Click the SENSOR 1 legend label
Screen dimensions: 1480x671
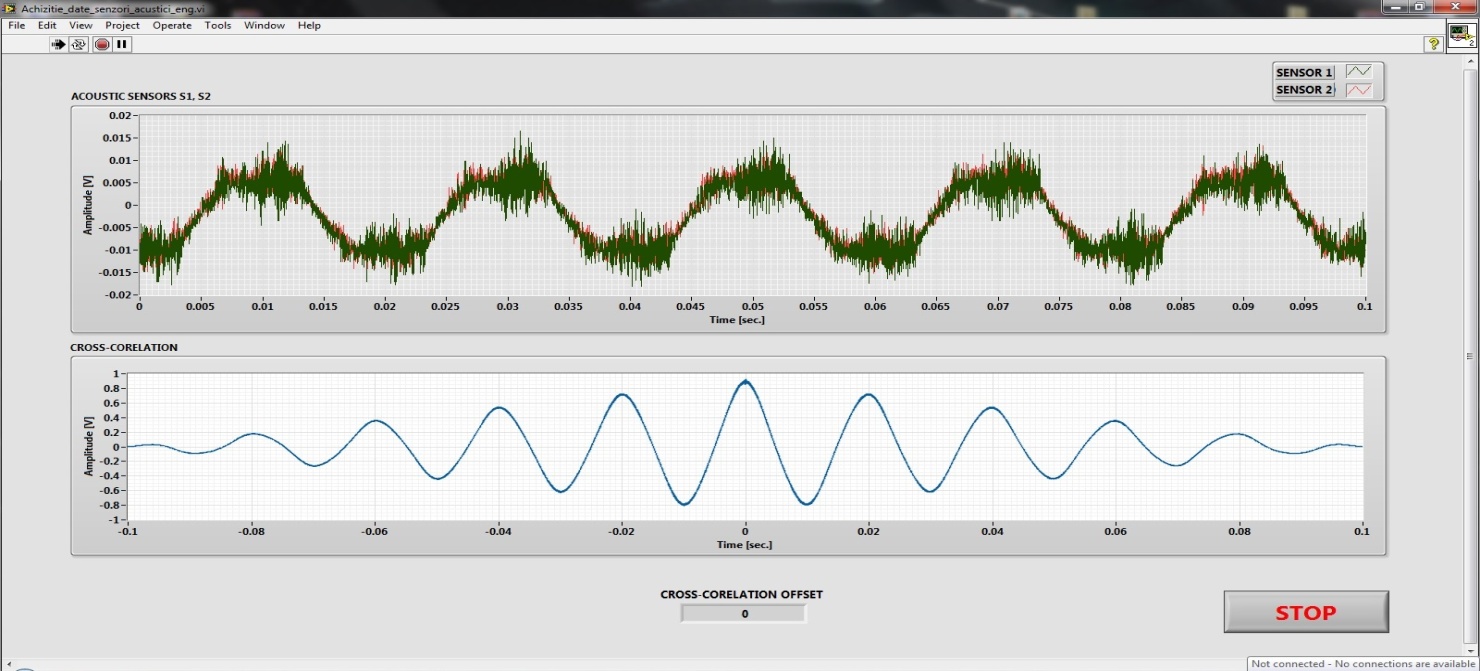(x=1304, y=72)
